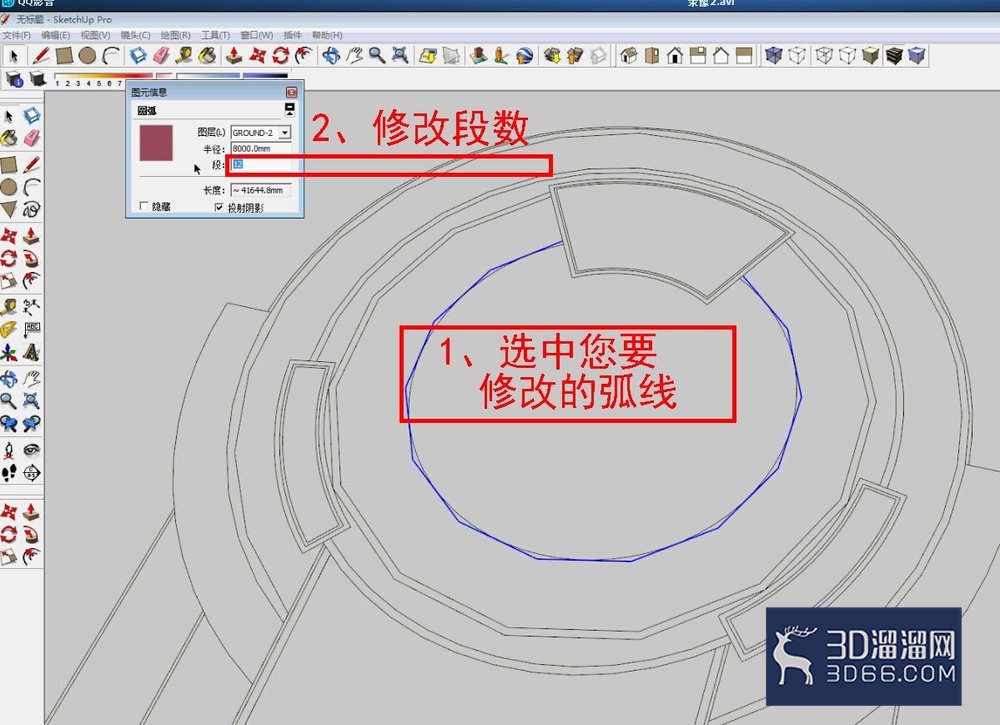Click the Line pencil in top toolbar
This screenshot has width=1000, height=725.
pyautogui.click(x=41, y=55)
